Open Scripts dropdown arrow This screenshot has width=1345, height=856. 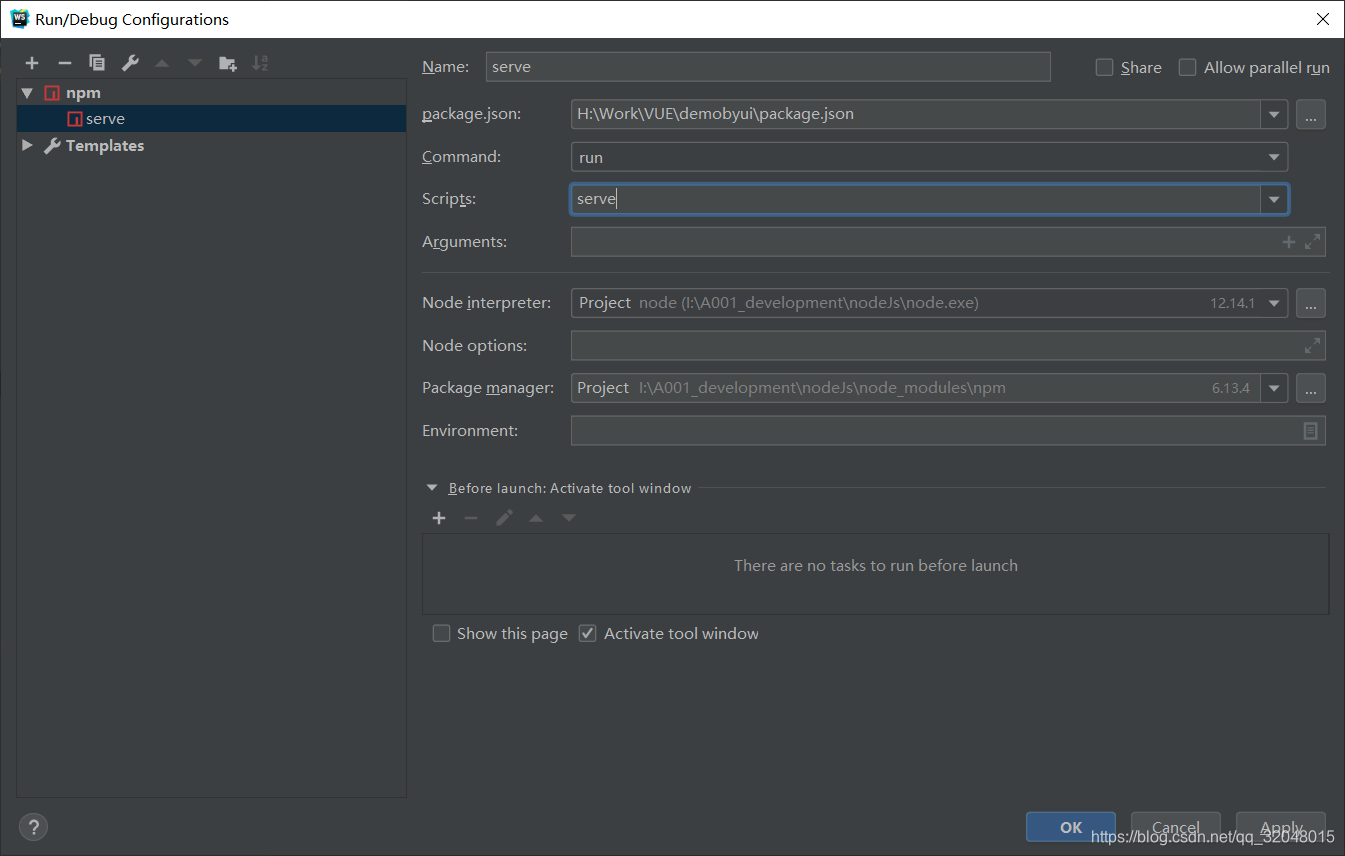(x=1274, y=199)
